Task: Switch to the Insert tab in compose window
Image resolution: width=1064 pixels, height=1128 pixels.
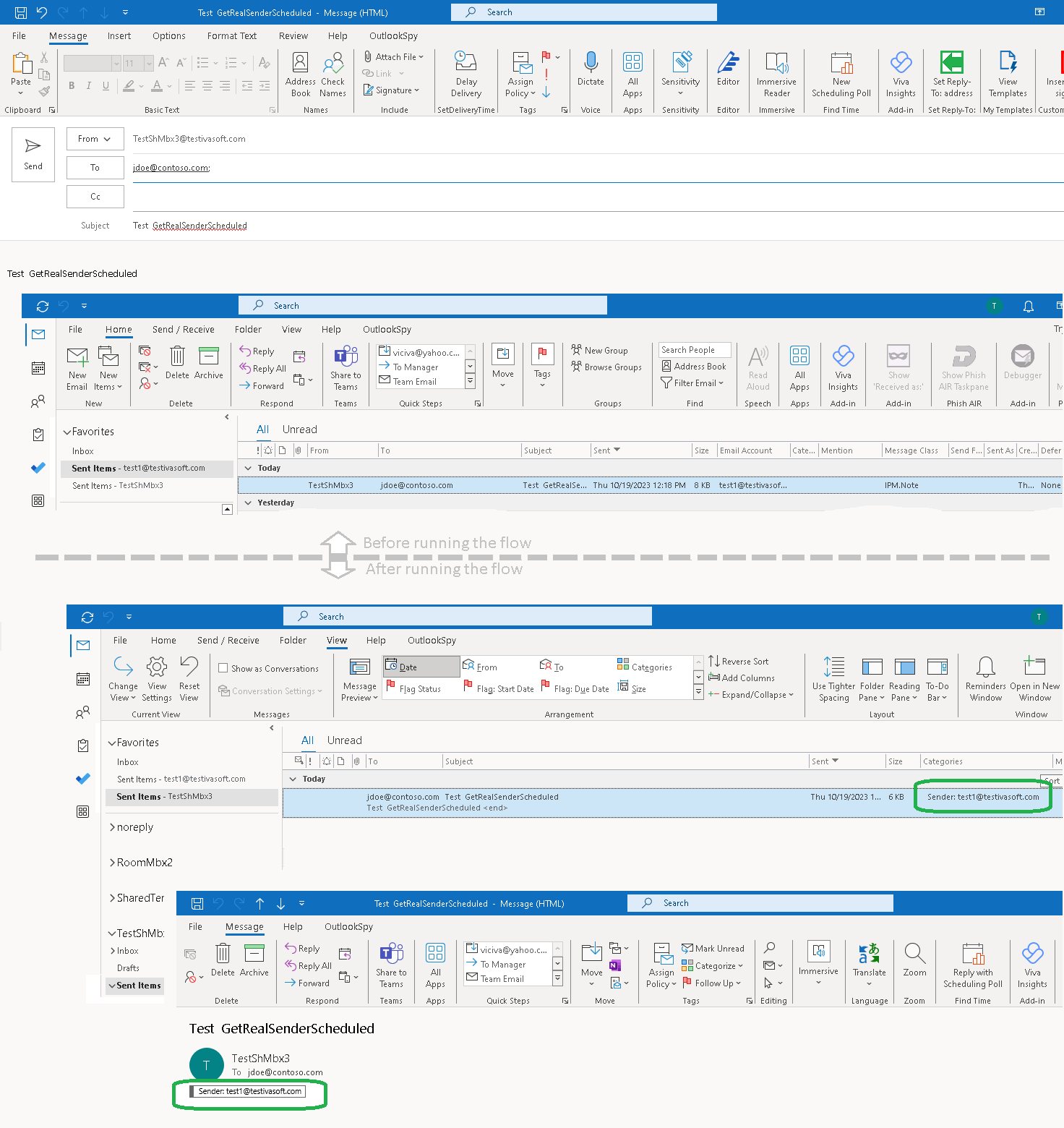Action: pos(119,36)
